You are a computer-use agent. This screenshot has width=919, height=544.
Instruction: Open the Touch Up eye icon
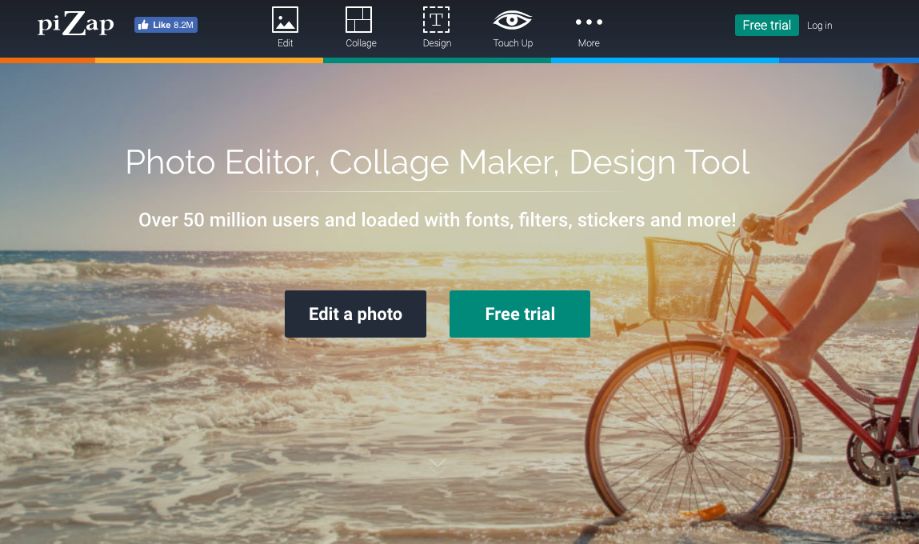[x=512, y=20]
